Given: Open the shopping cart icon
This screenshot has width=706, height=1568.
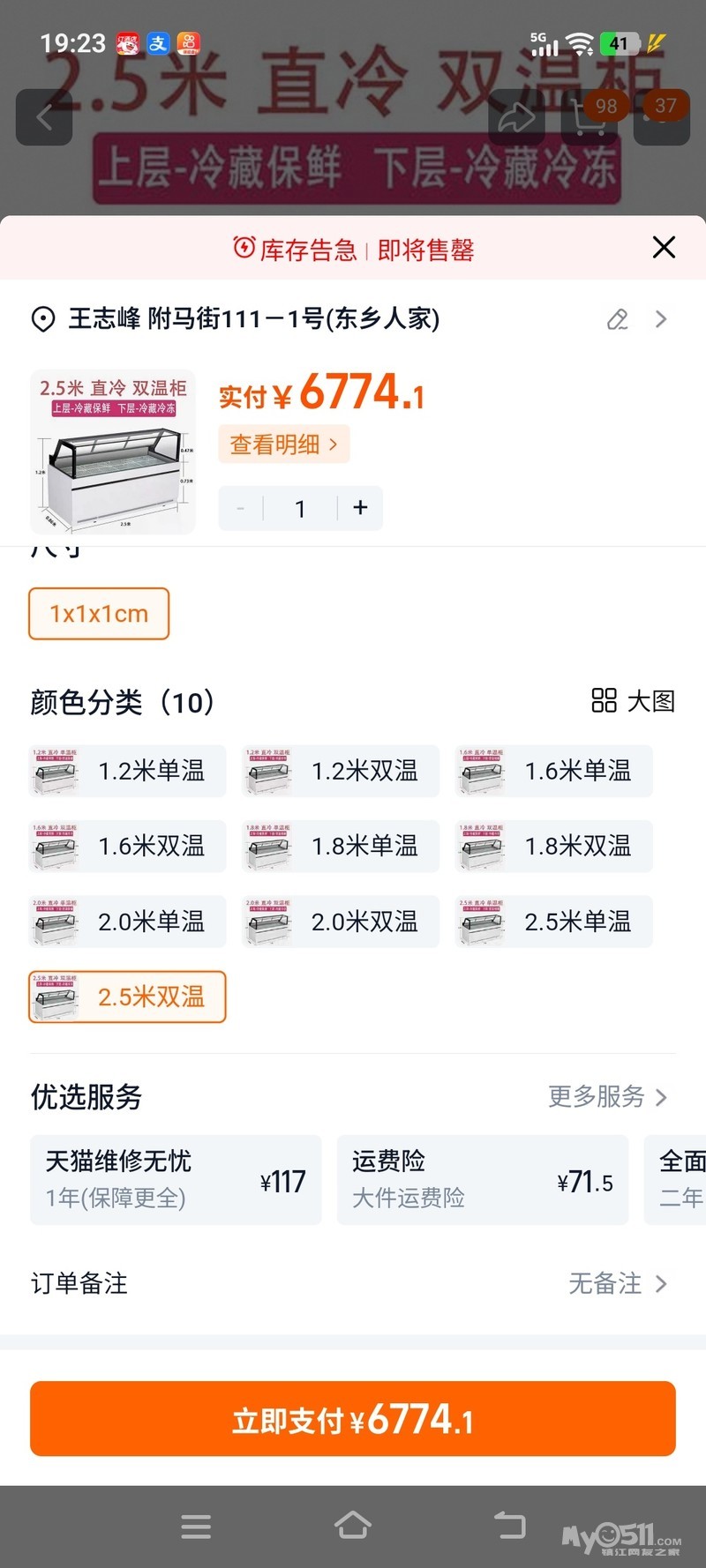Looking at the screenshot, I should (589, 117).
